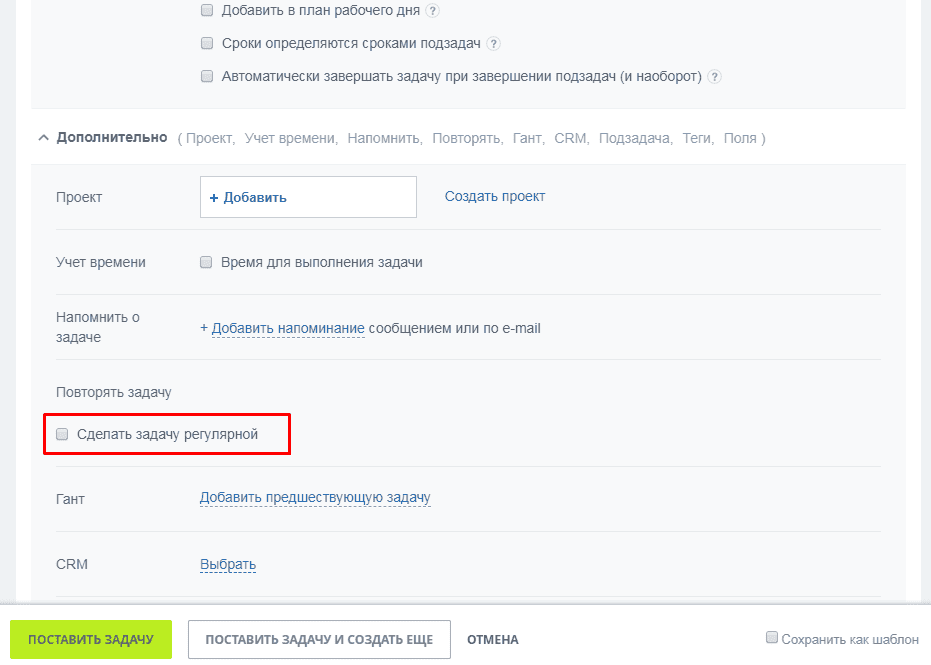The width and height of the screenshot is (931, 665).
Task: Open CRM 'Выбрать' selector
Action: pos(228,564)
